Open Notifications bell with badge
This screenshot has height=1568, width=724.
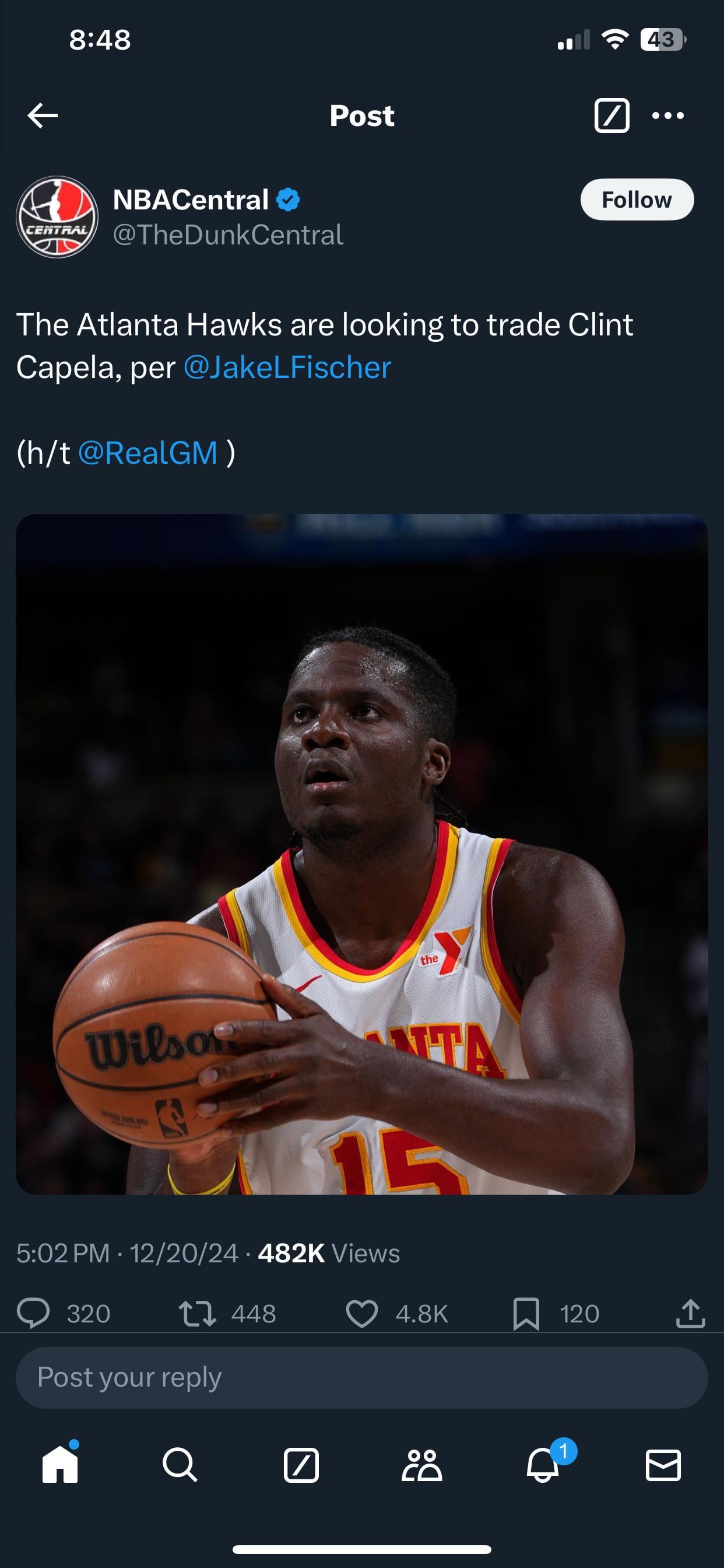[543, 1464]
